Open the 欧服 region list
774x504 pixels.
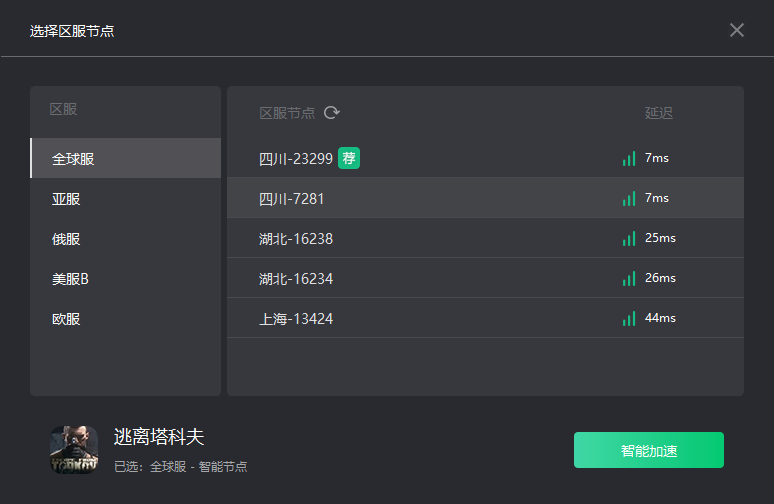(x=125, y=319)
